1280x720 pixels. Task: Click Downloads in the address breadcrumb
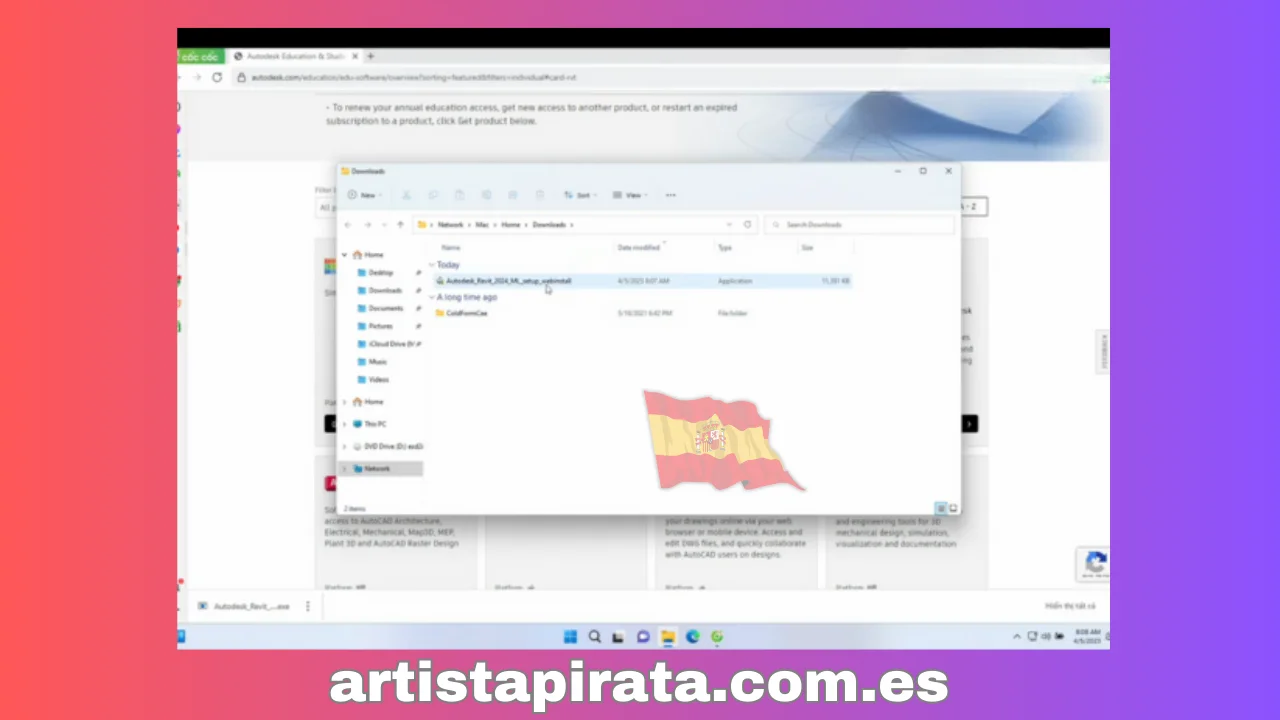549,225
